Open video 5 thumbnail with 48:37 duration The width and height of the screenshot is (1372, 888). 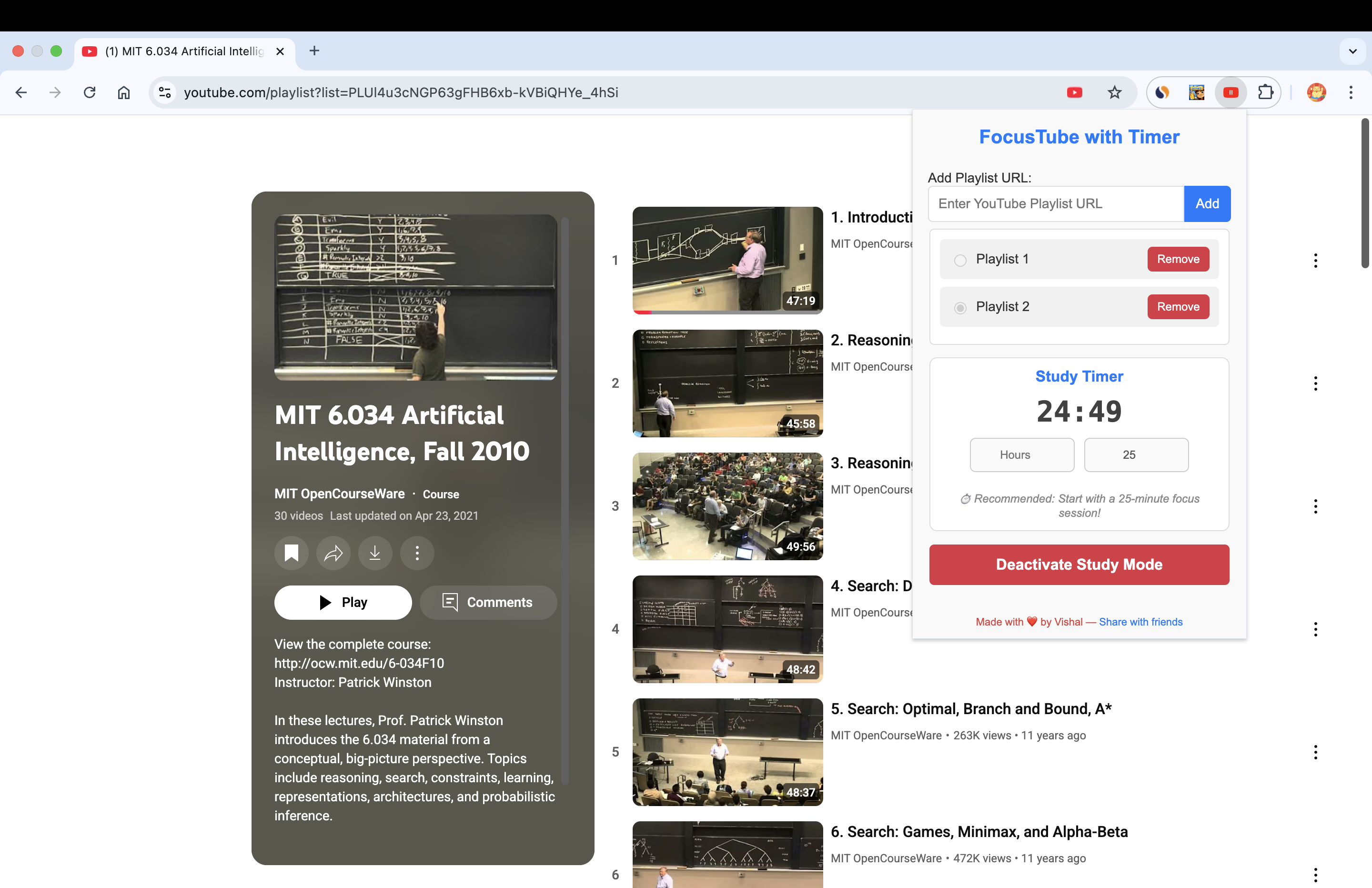(x=727, y=751)
